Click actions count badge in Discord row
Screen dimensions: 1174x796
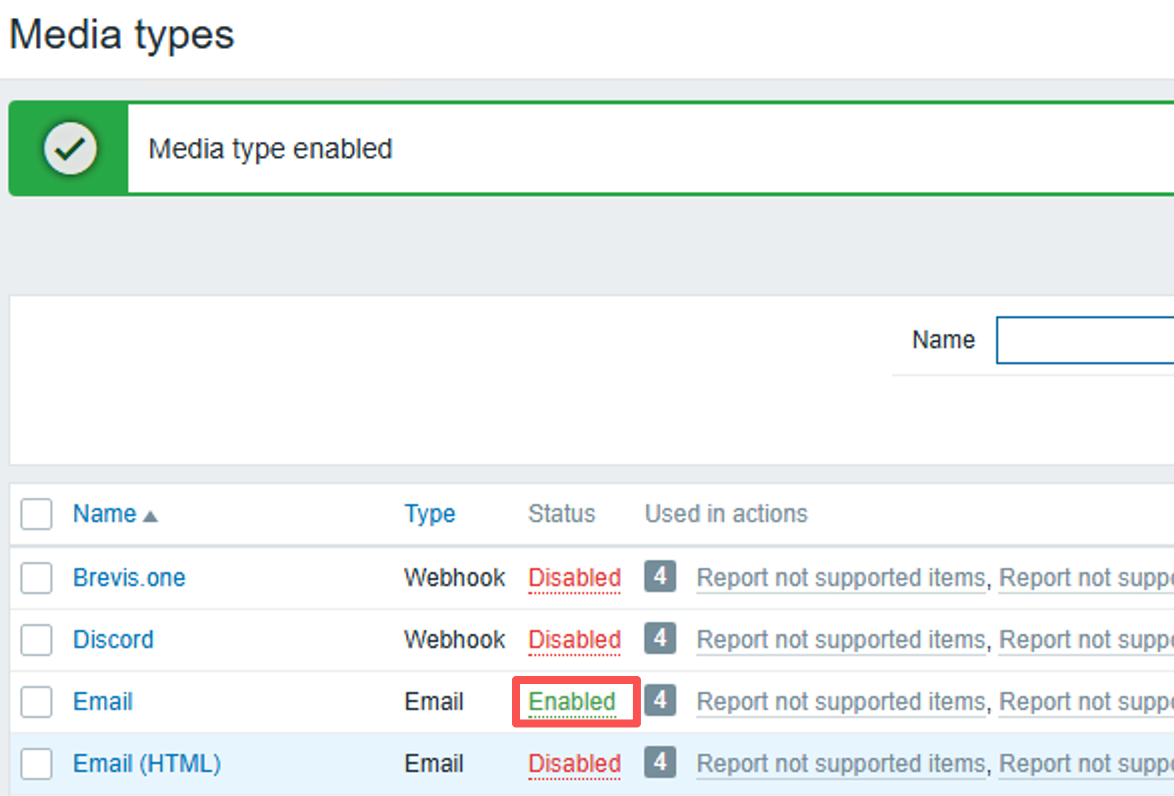[x=660, y=638]
